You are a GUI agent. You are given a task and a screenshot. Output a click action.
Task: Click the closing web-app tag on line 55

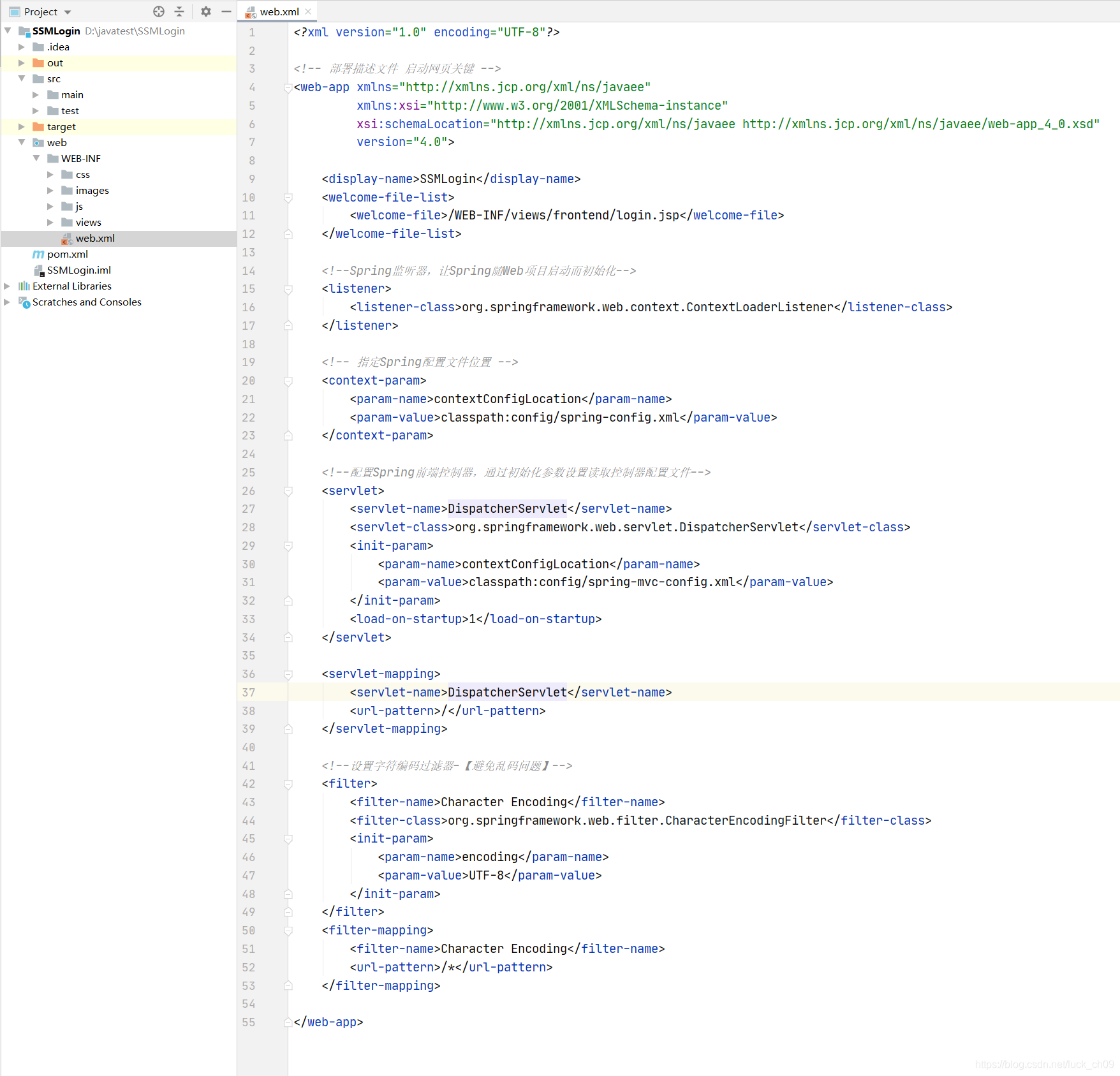[328, 1022]
